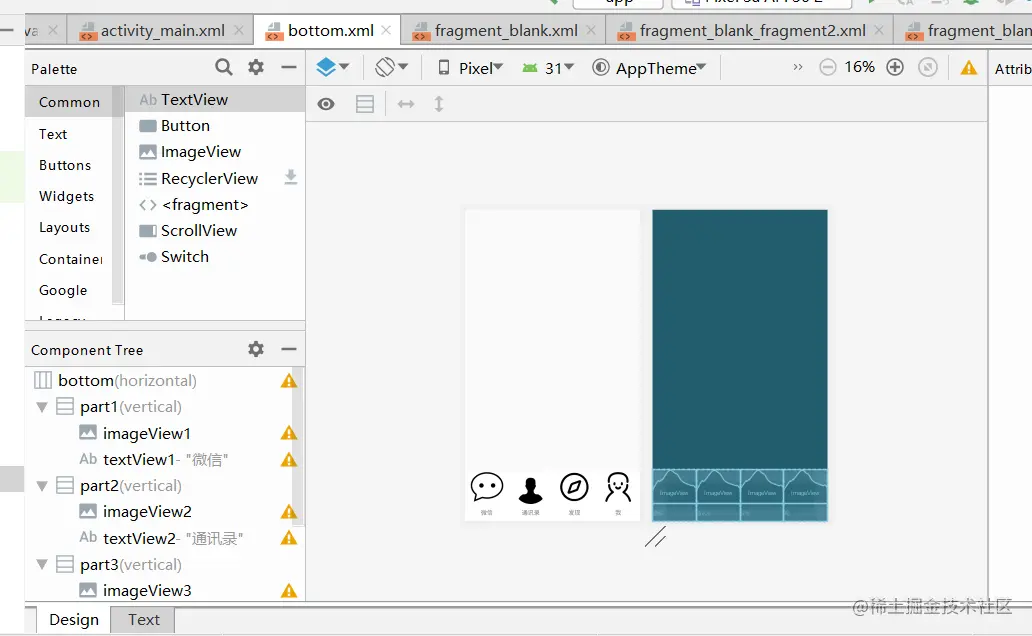1032x636 pixels.
Task: Click the zoom in plus icon
Action: coord(895,67)
